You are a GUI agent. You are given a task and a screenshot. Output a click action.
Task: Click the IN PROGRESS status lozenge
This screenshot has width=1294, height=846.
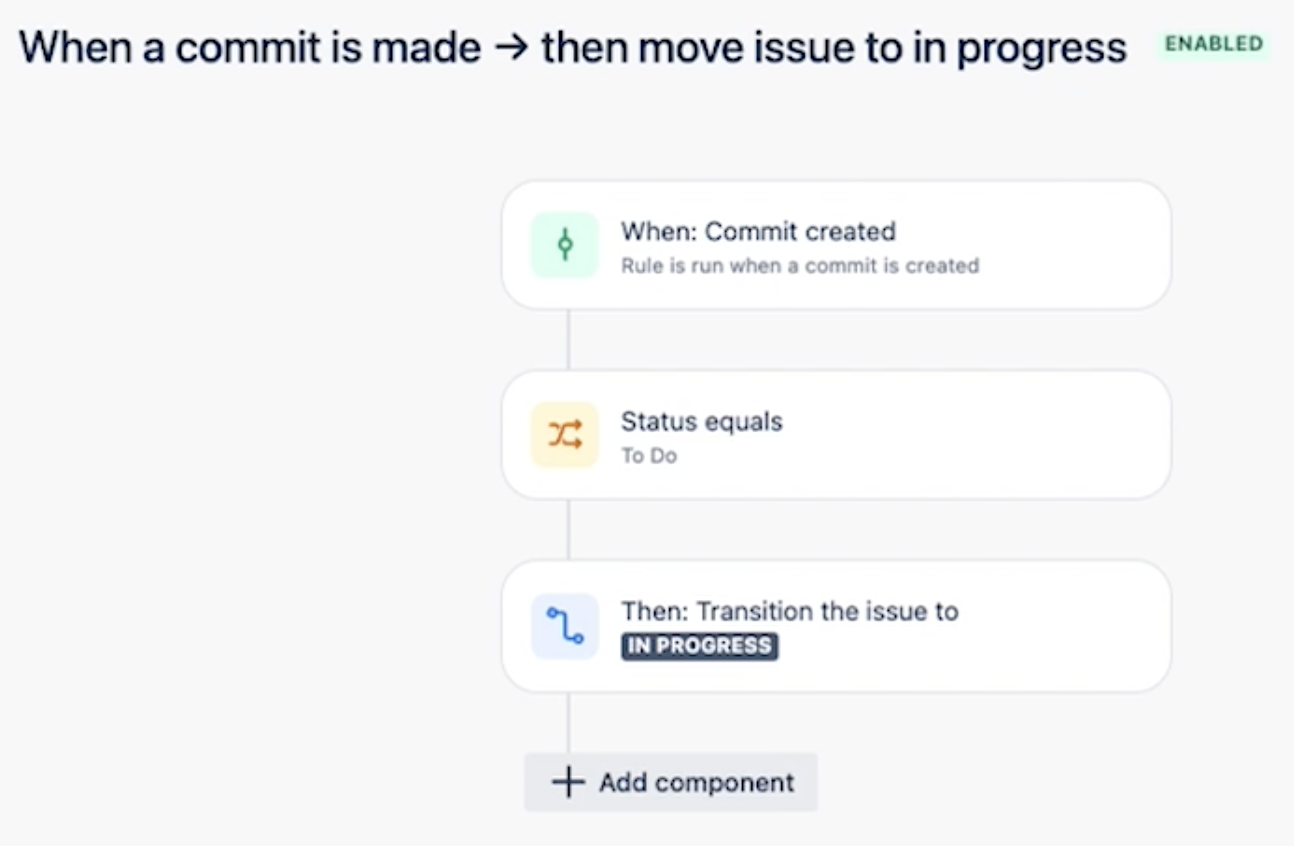699,646
